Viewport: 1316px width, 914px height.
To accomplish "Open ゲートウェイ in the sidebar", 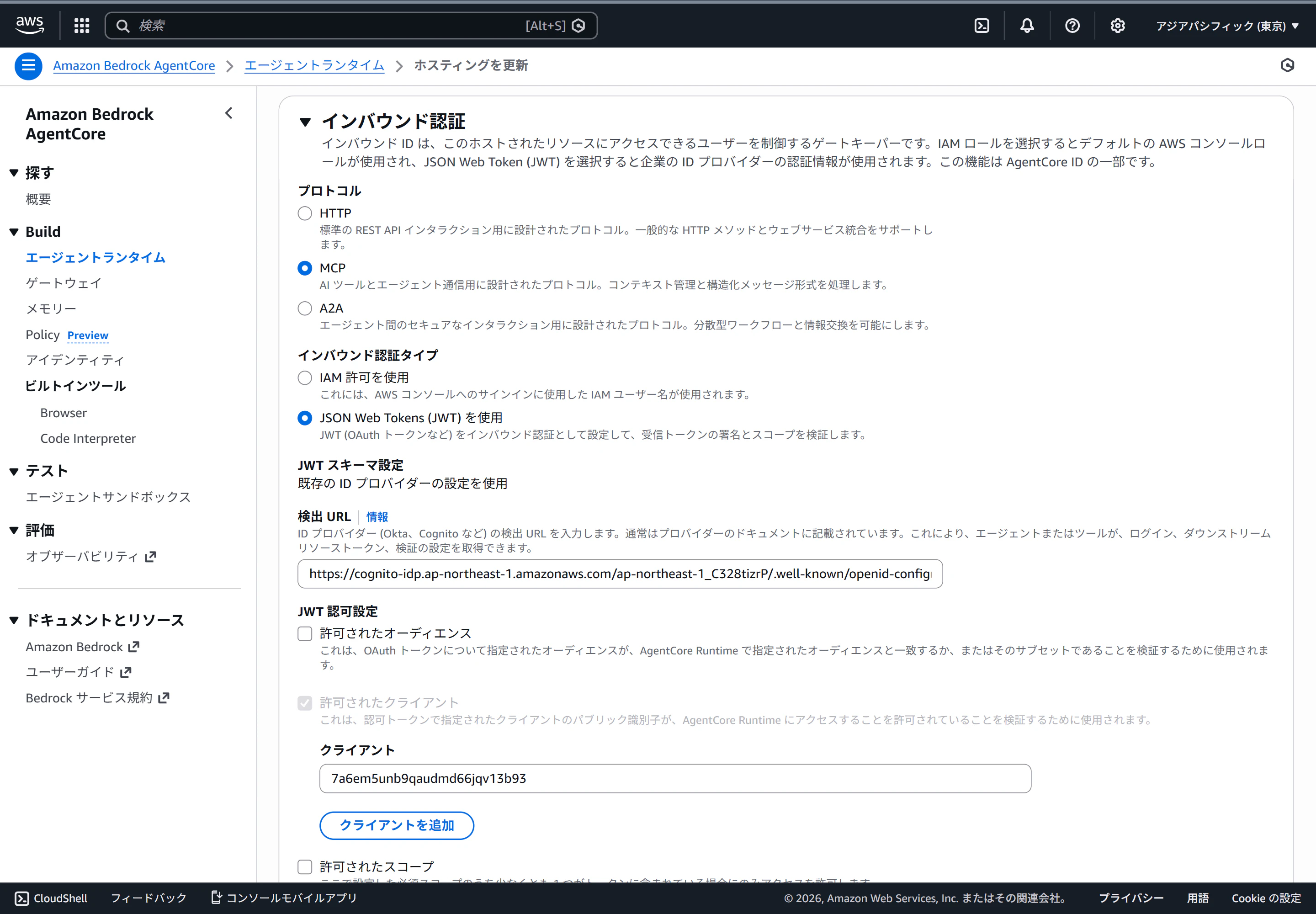I will [64, 283].
